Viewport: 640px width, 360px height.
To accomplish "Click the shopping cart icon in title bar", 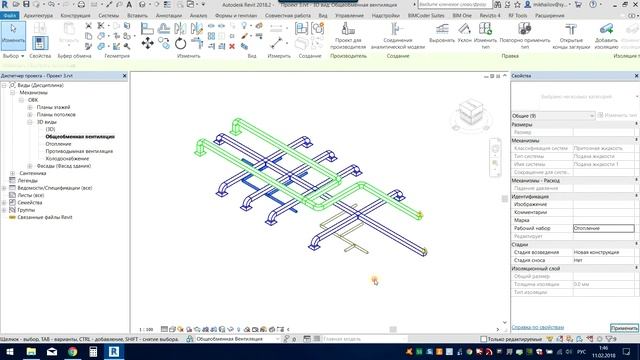I will click(x=578, y=4).
